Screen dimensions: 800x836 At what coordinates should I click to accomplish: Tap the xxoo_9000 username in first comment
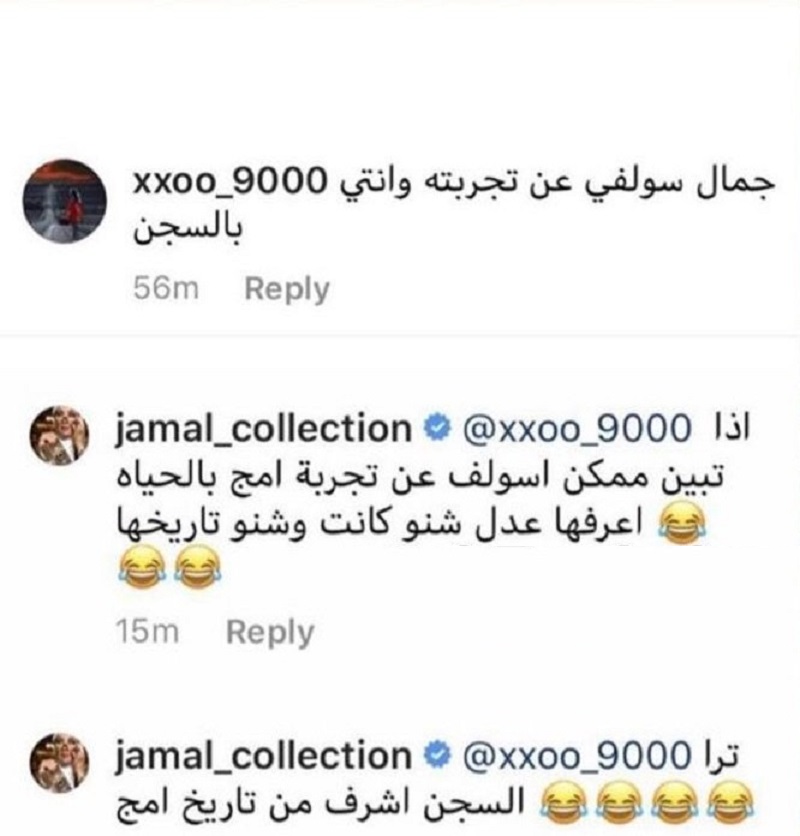(x=228, y=183)
